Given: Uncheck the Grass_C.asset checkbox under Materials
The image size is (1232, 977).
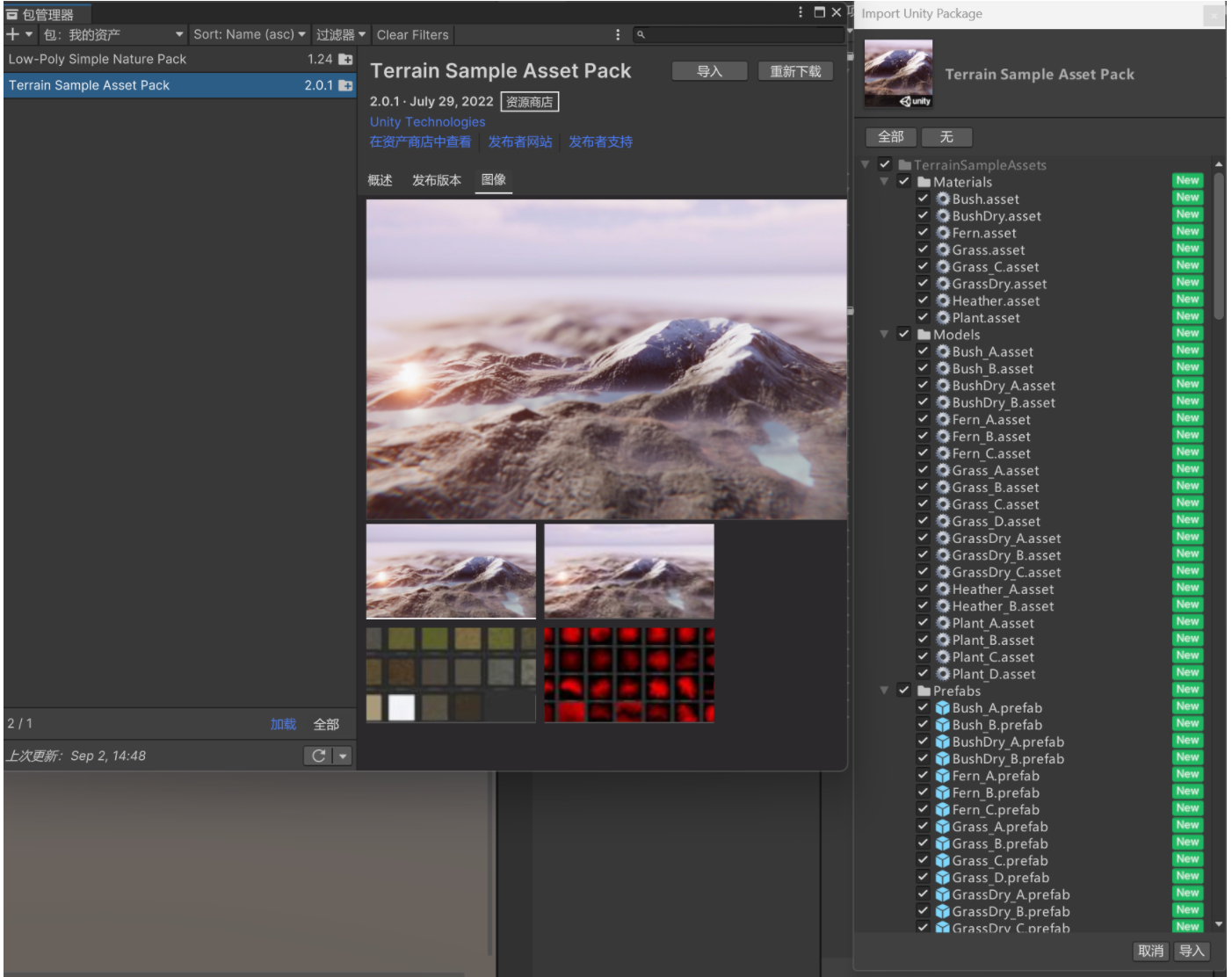Looking at the screenshot, I should [924, 266].
